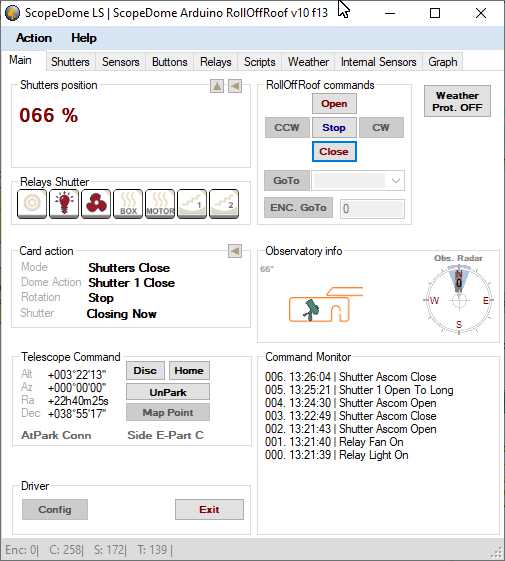The width and height of the screenshot is (505, 561).
Task: Open the Graph tab
Action: pyautogui.click(x=443, y=62)
